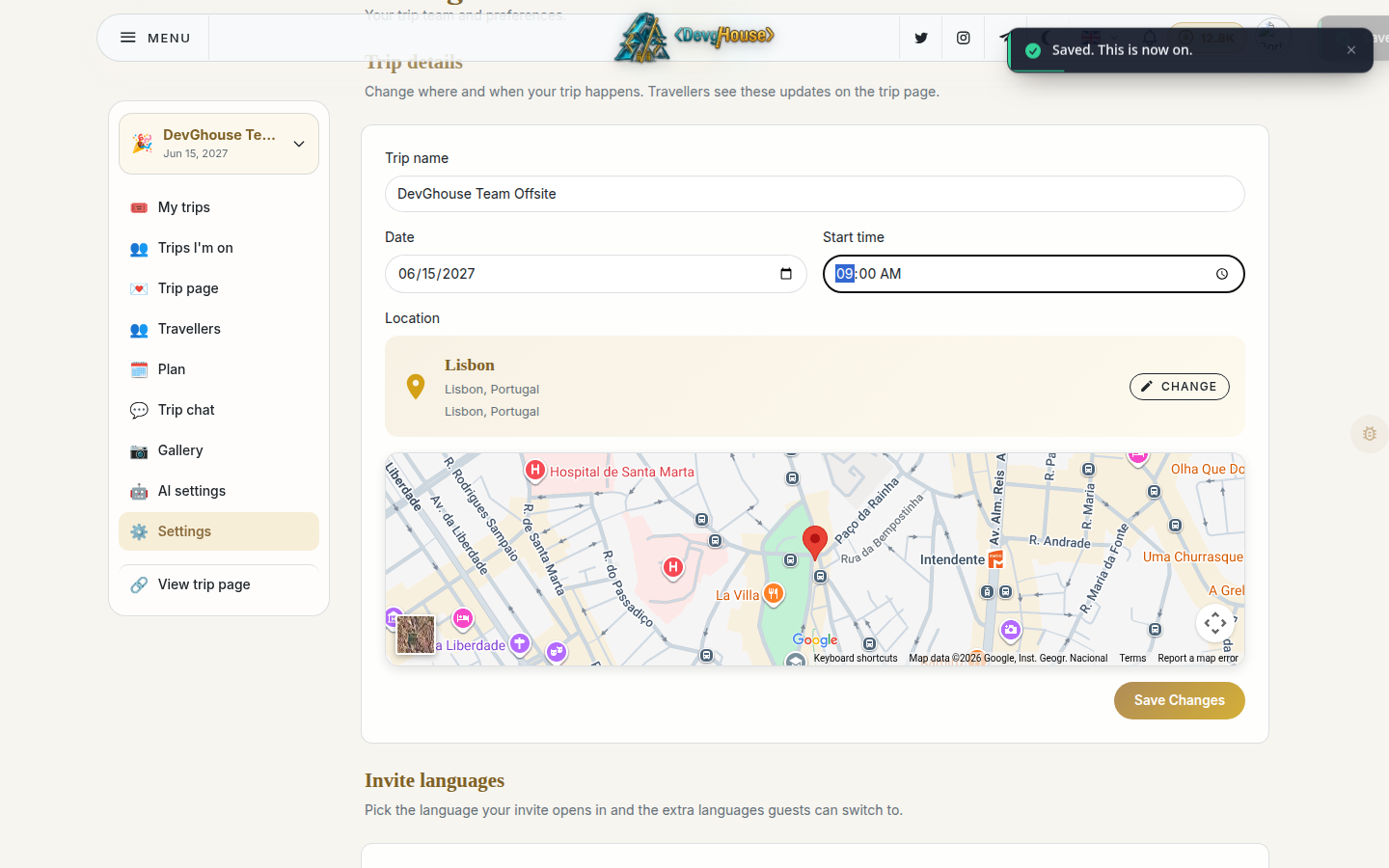Open the map Terms link

coord(1132,659)
